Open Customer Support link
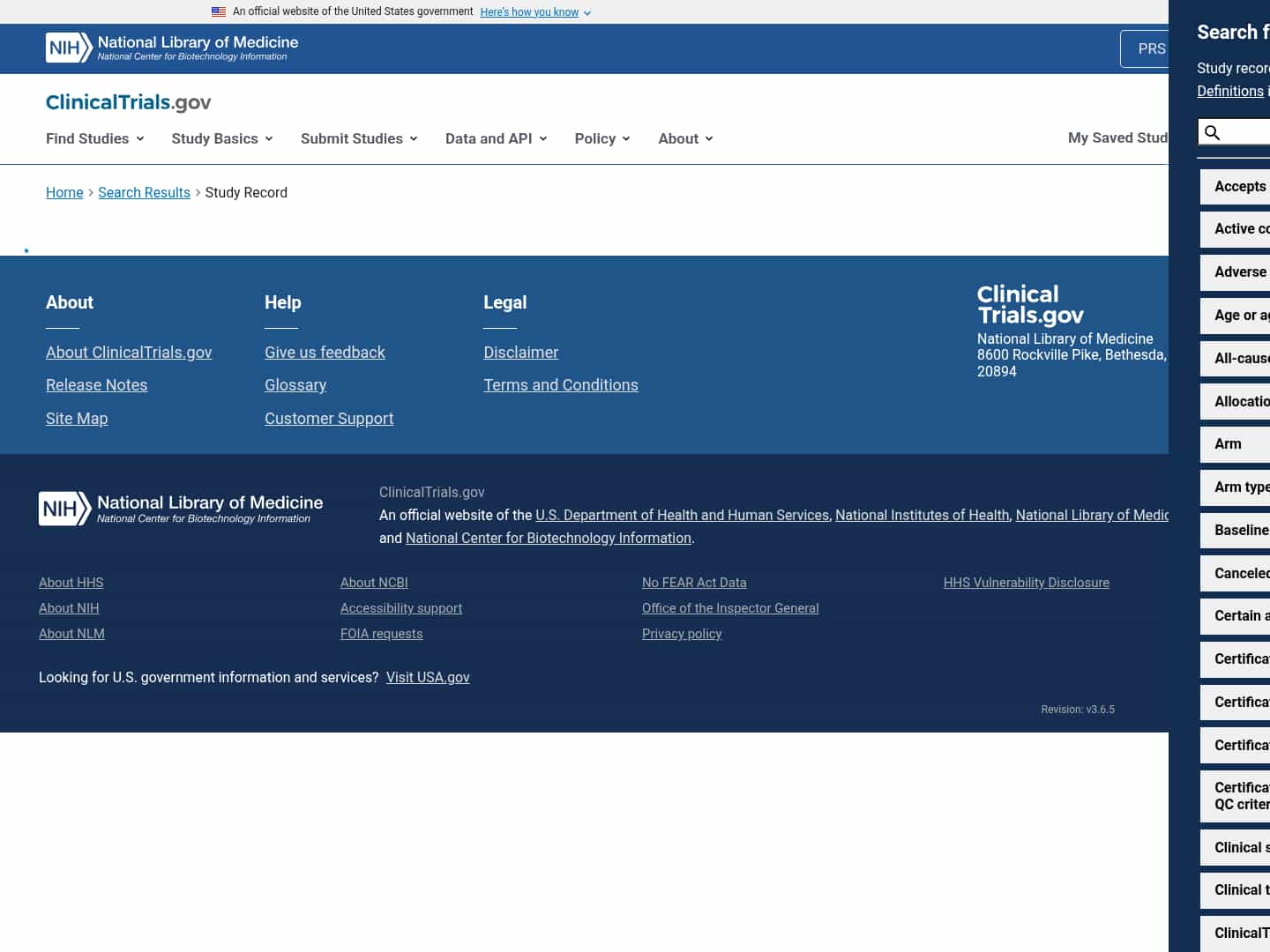The image size is (1270, 952). [x=329, y=419]
